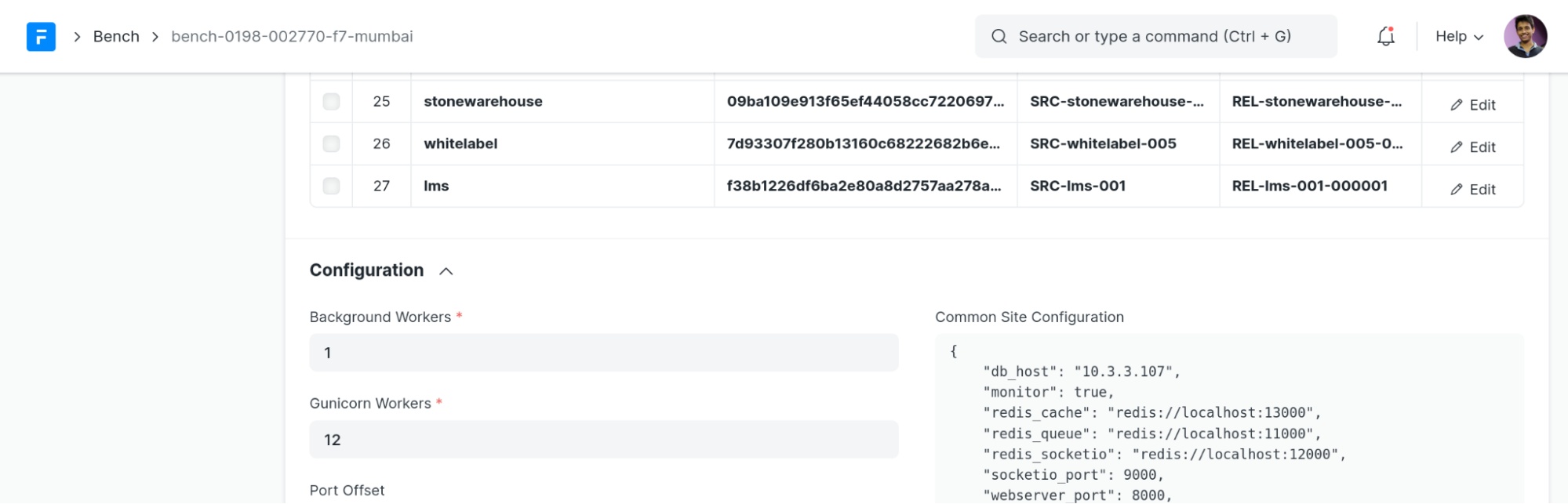Navigate to Bench in breadcrumb

point(116,37)
